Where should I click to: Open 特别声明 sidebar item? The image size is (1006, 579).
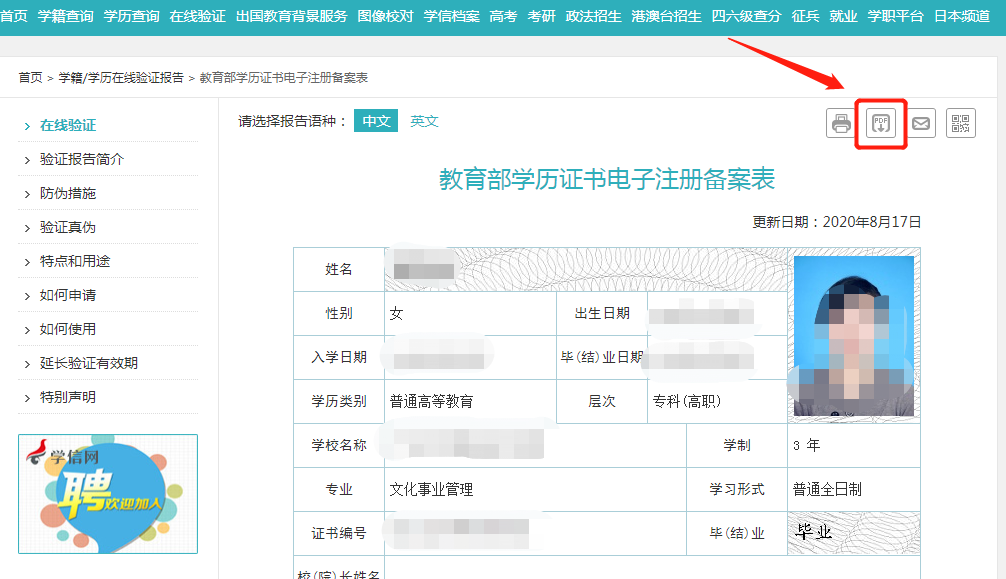[x=68, y=397]
